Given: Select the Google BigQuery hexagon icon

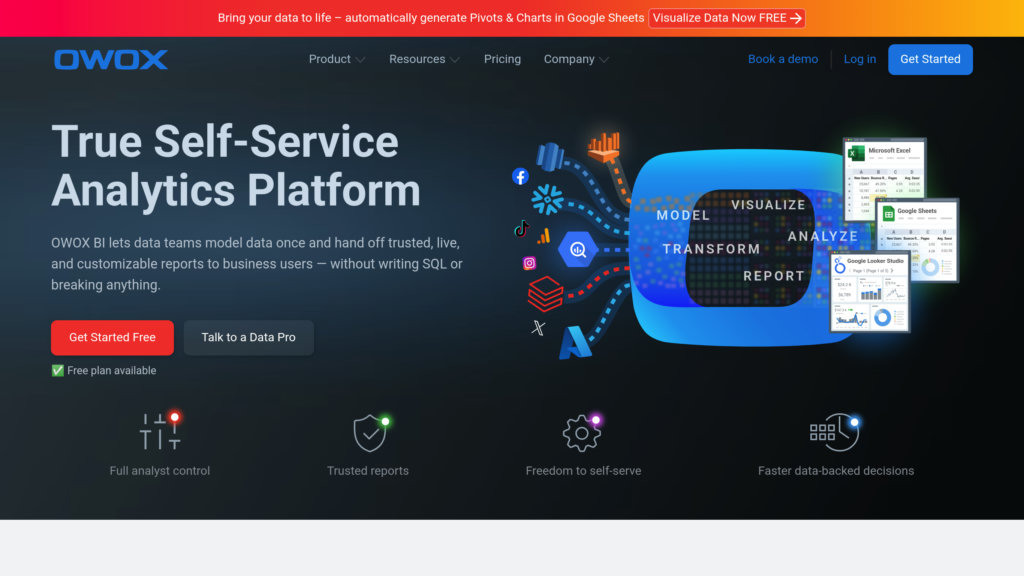Looking at the screenshot, I should [578, 249].
